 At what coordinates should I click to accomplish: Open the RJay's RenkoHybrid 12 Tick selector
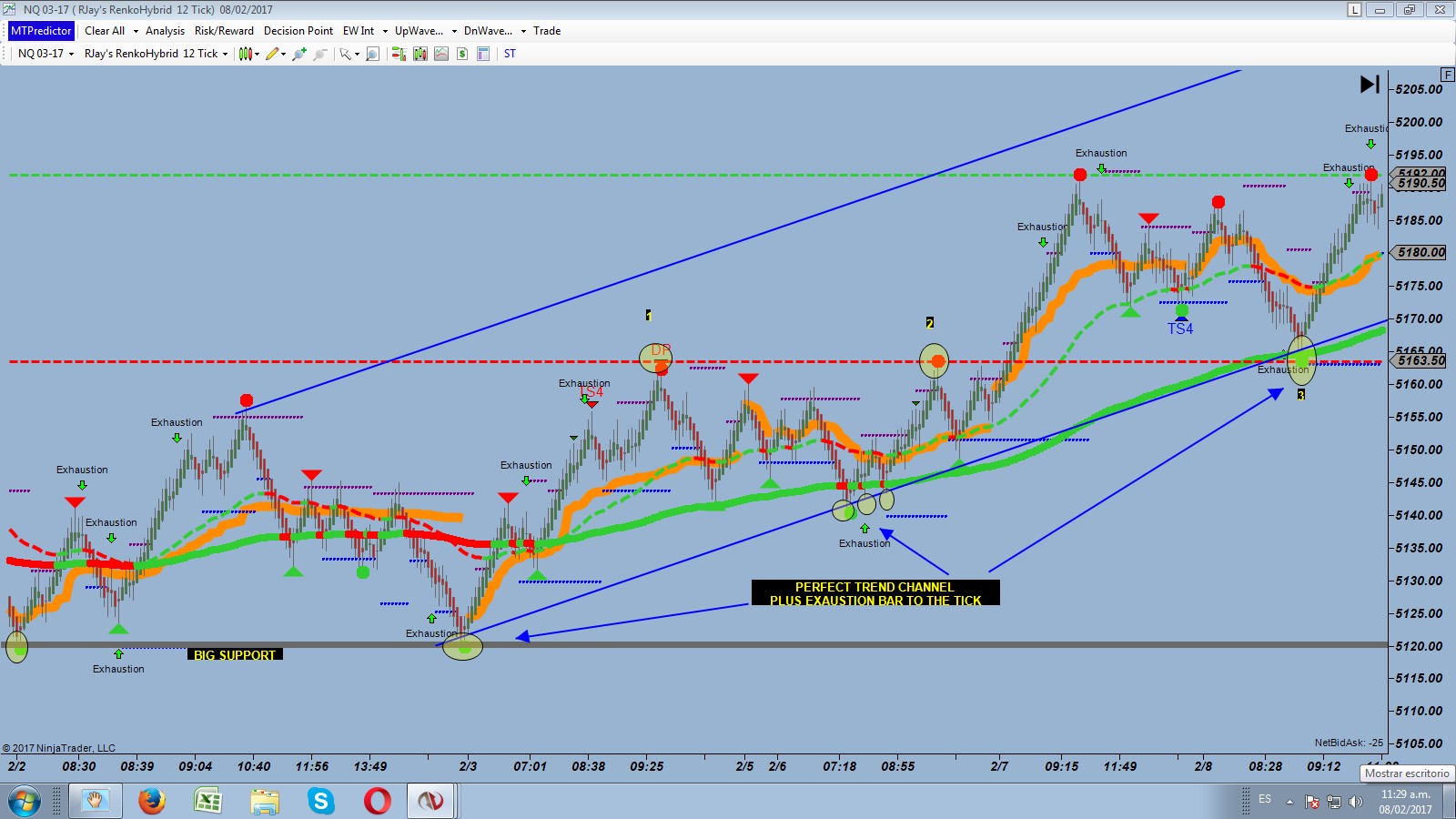[156, 54]
